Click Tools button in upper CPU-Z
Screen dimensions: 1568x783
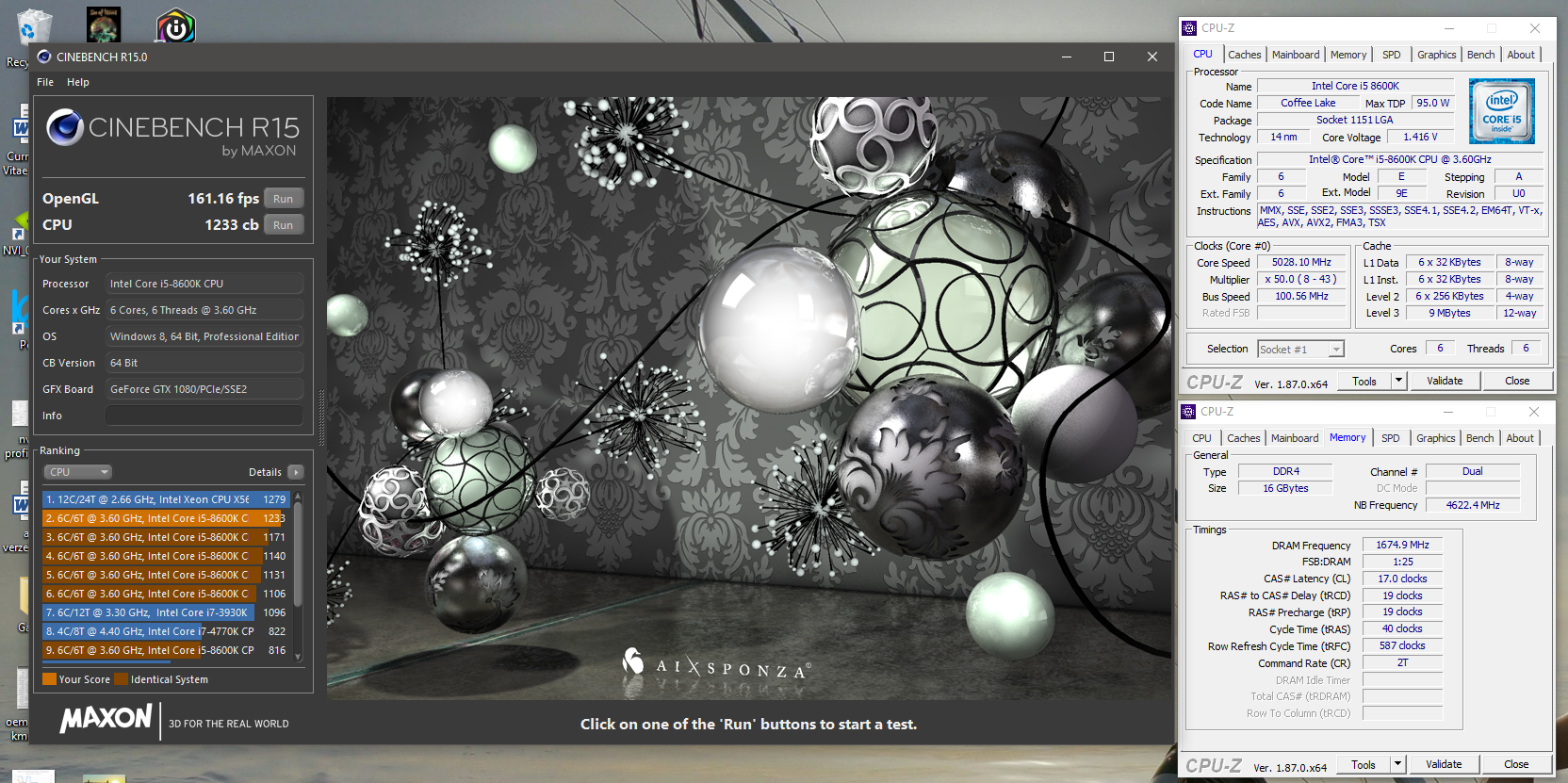[1364, 382]
